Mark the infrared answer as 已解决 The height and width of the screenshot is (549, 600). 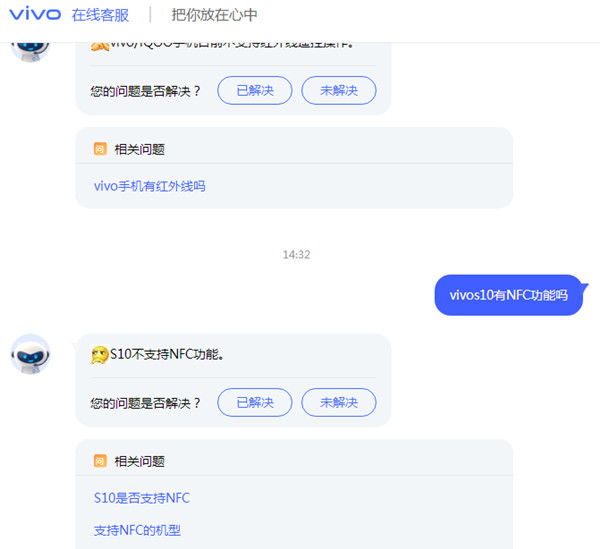point(255,90)
